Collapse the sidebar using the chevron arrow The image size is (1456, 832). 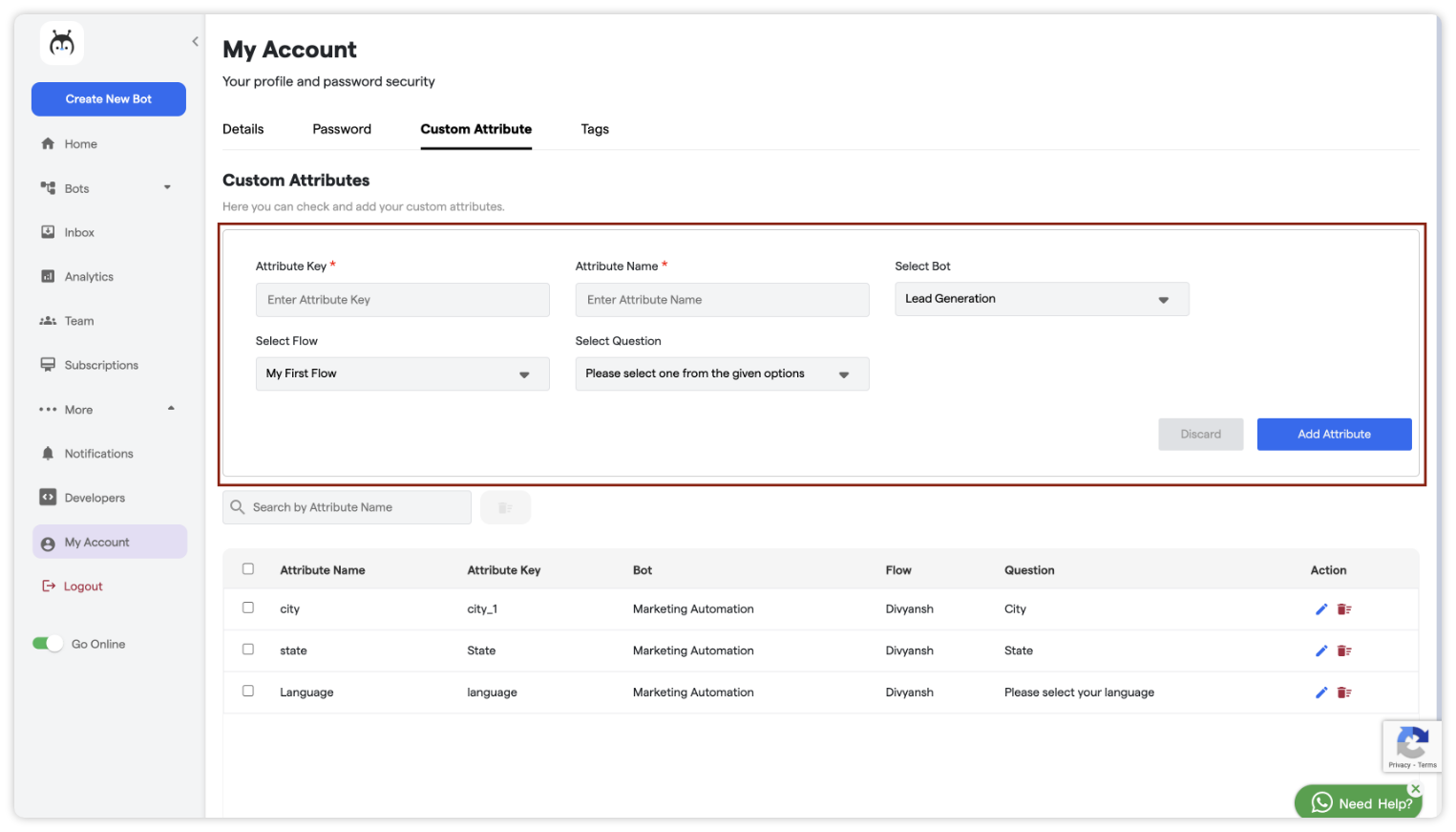pos(195,41)
